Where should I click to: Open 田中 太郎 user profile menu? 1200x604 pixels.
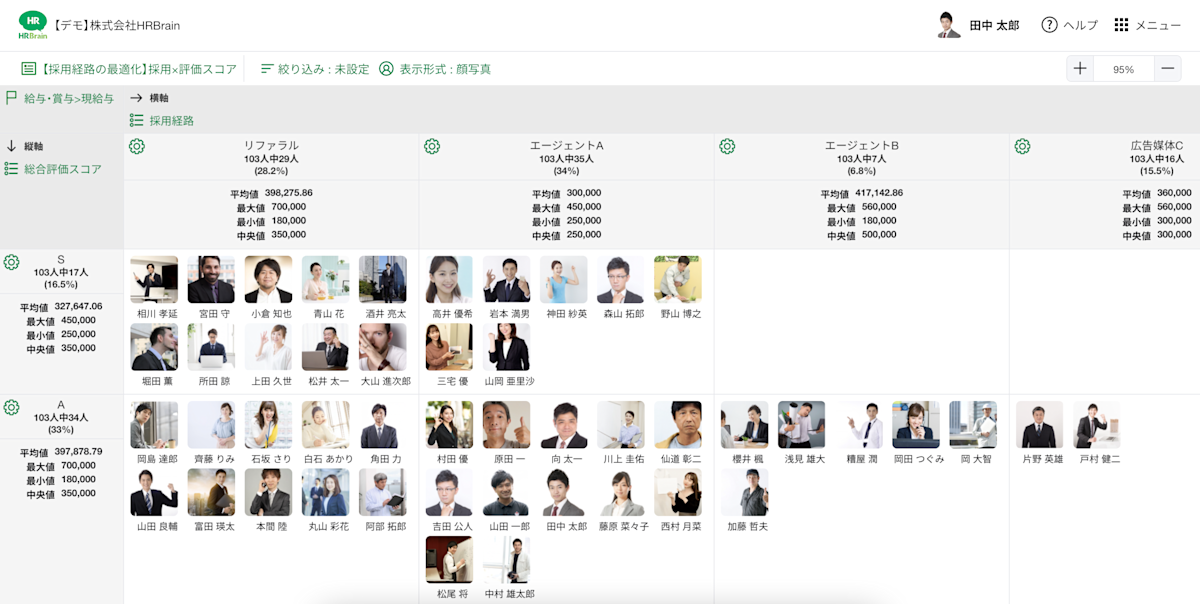(979, 25)
